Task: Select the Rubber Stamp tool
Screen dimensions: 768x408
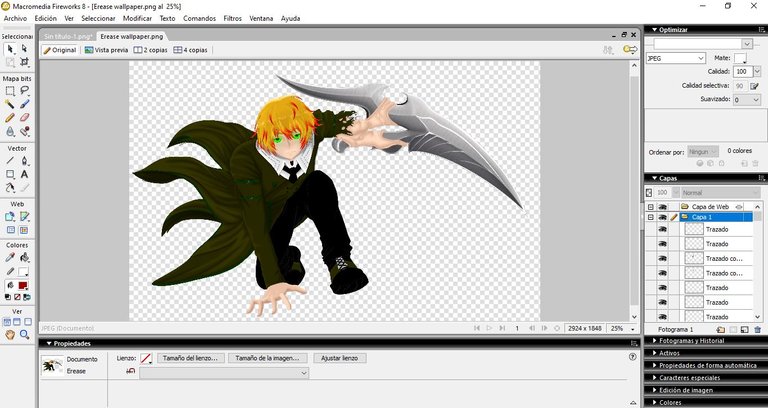Action: 24,131
